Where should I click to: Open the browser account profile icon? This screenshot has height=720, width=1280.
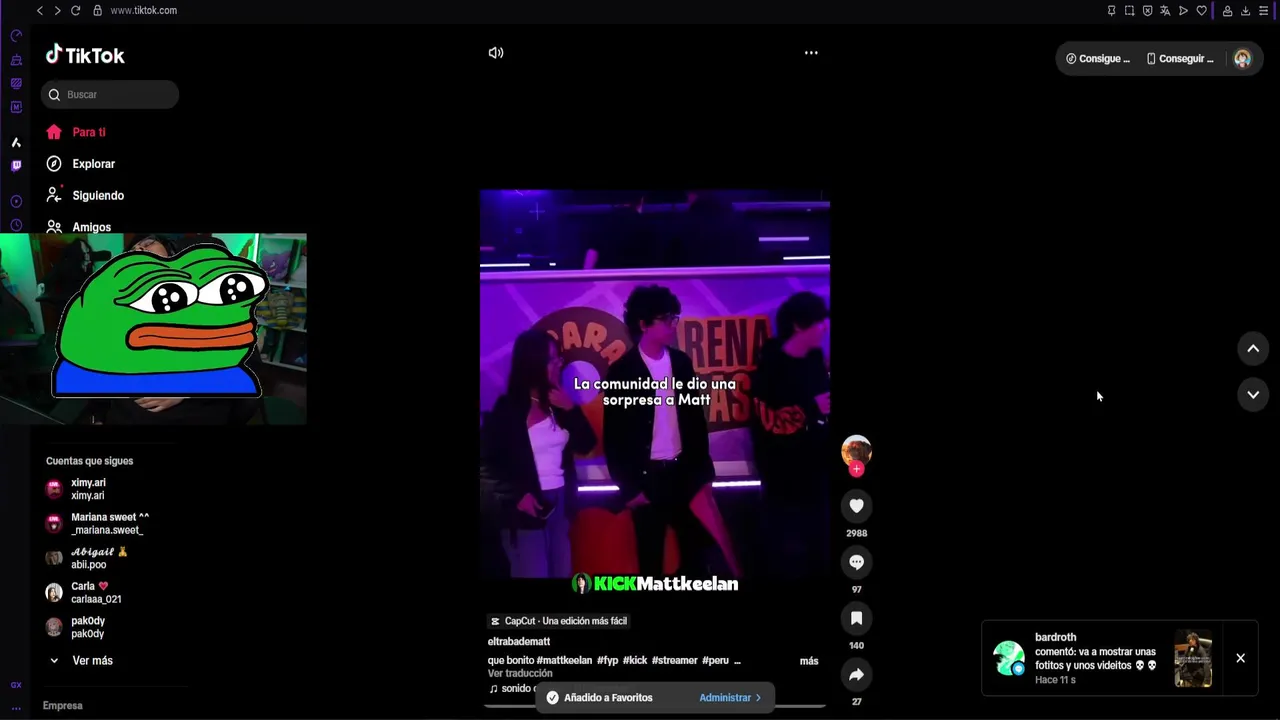click(1227, 10)
